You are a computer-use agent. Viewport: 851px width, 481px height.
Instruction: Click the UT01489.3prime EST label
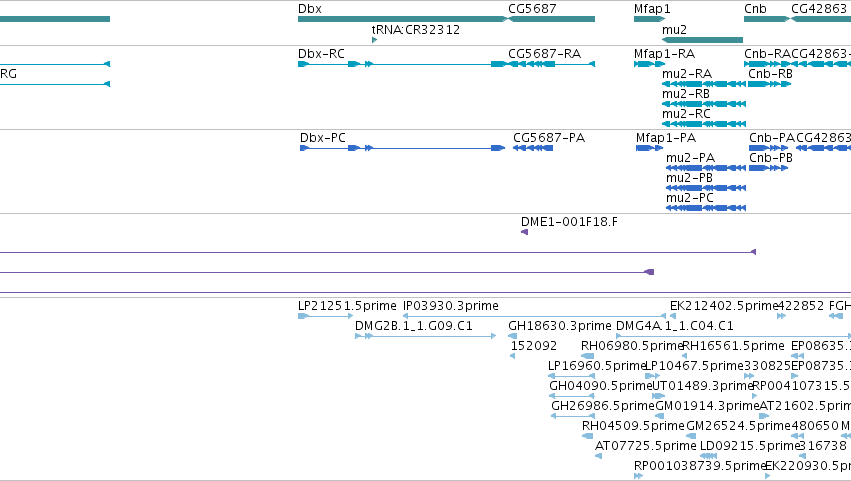tap(703, 387)
